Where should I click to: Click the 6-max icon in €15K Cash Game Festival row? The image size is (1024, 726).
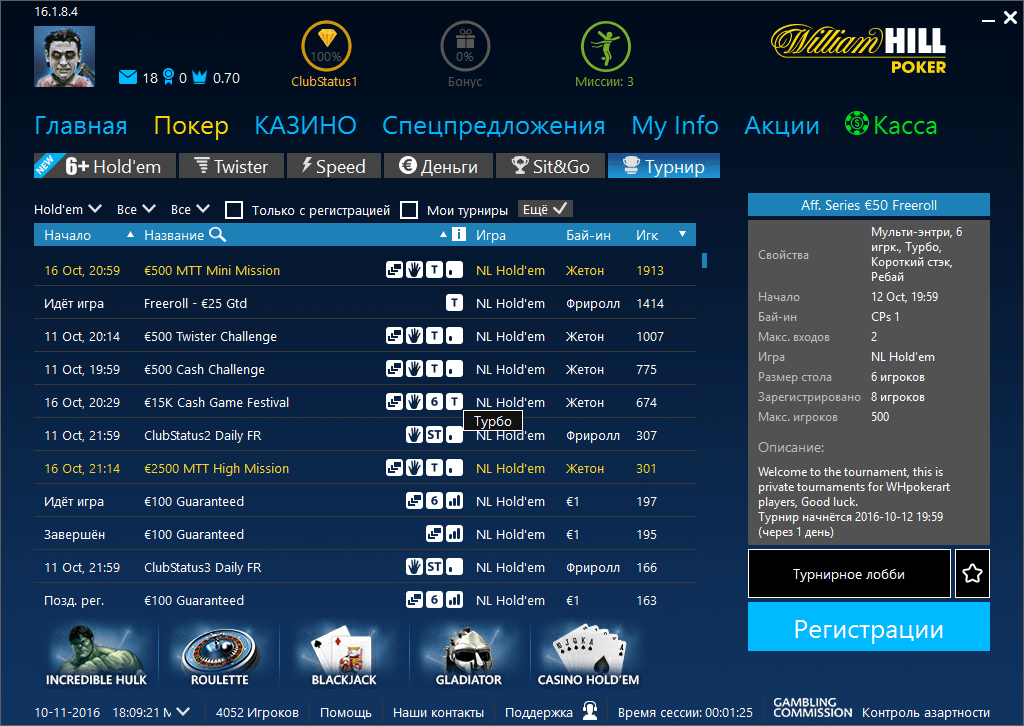click(434, 402)
